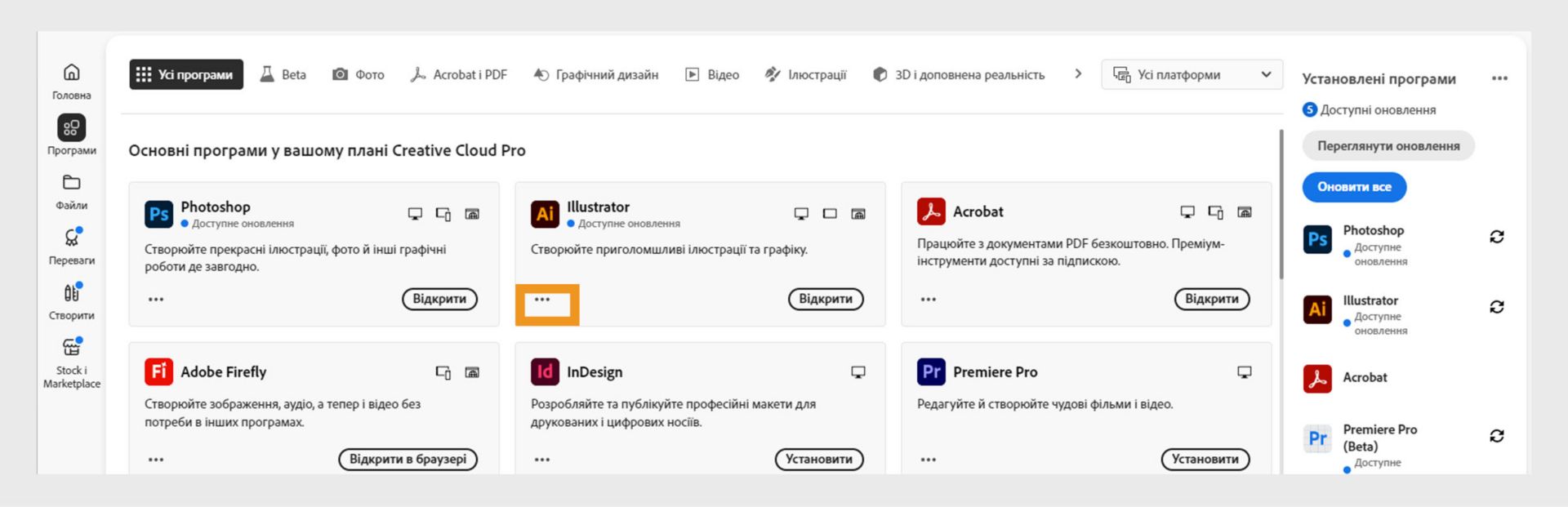The width and height of the screenshot is (1568, 507).
Task: Click the Illustrator update sync icon
Action: (1496, 307)
